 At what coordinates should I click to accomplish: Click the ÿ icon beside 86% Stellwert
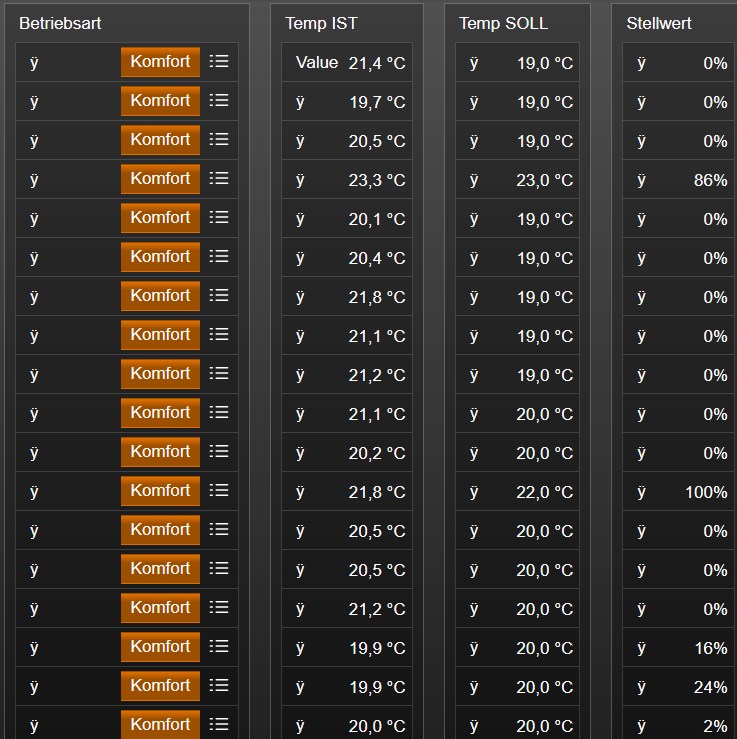(641, 180)
